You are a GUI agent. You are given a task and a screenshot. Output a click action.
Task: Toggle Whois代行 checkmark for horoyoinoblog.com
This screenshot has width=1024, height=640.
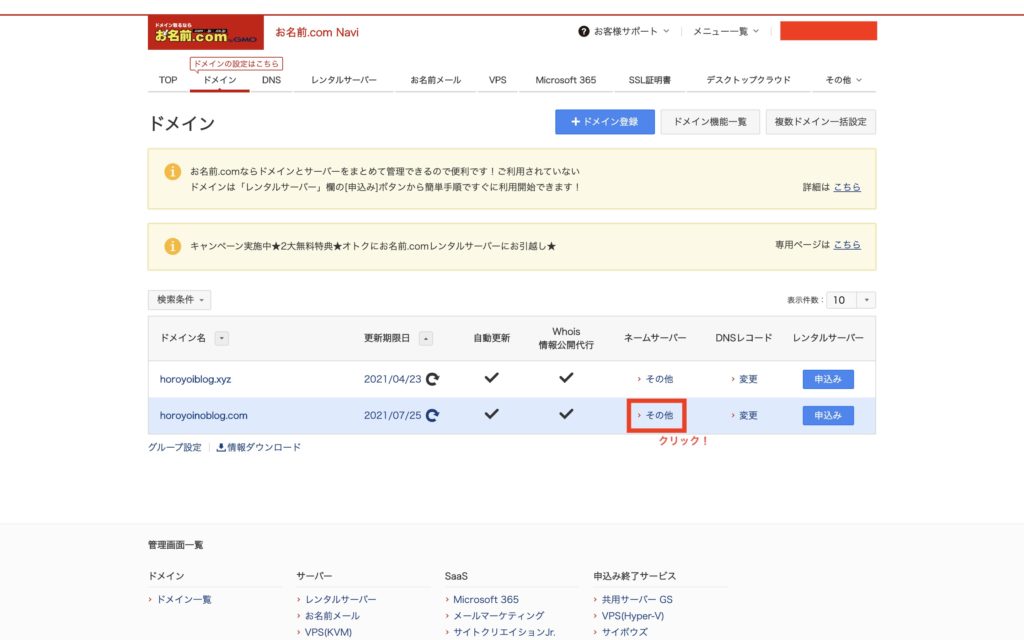tap(566, 414)
